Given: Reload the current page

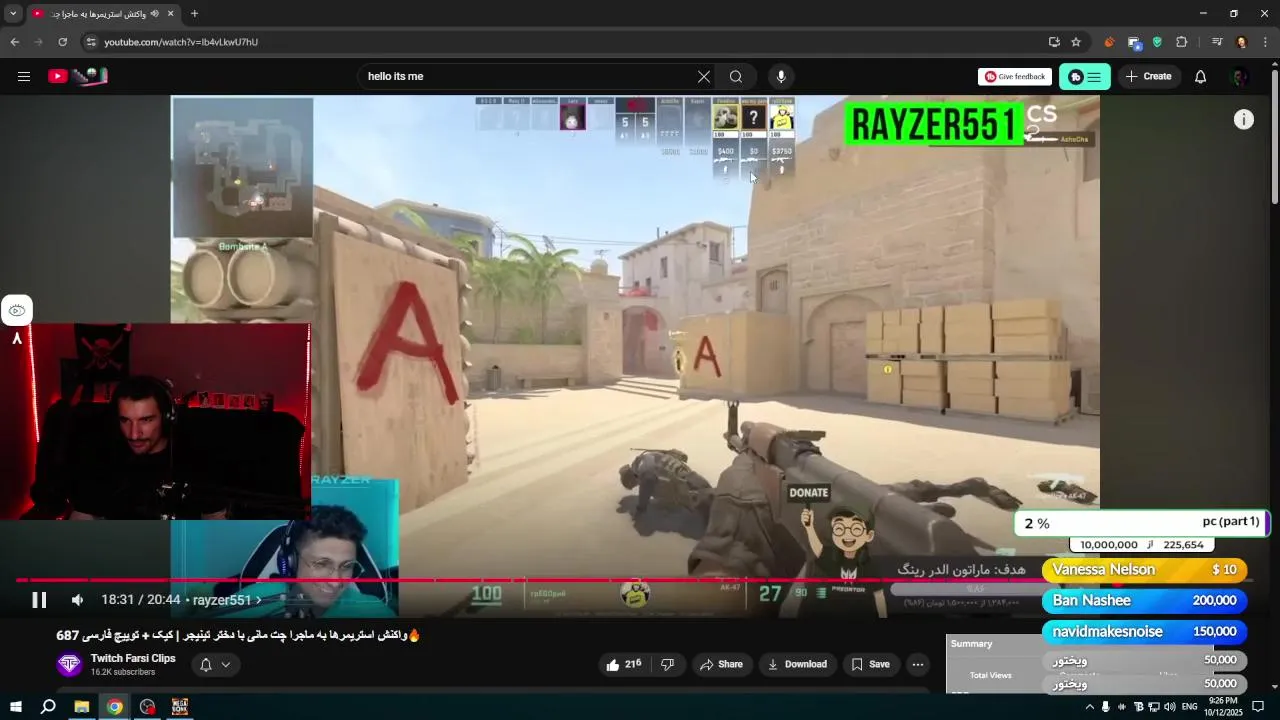Looking at the screenshot, I should click(x=63, y=42).
